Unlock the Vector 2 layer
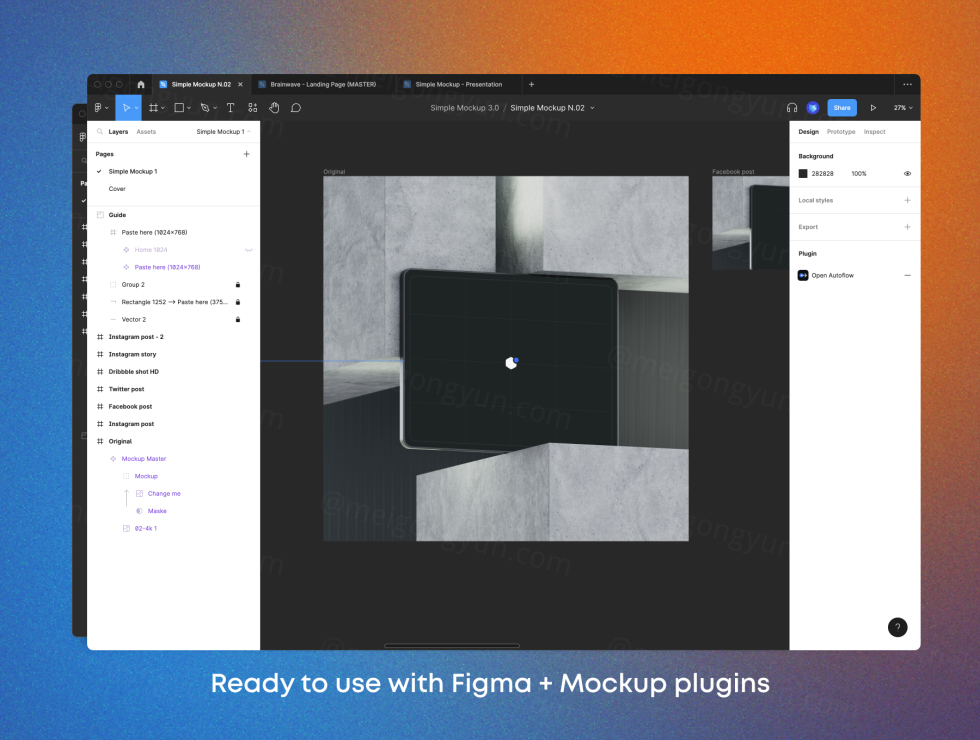 237,320
